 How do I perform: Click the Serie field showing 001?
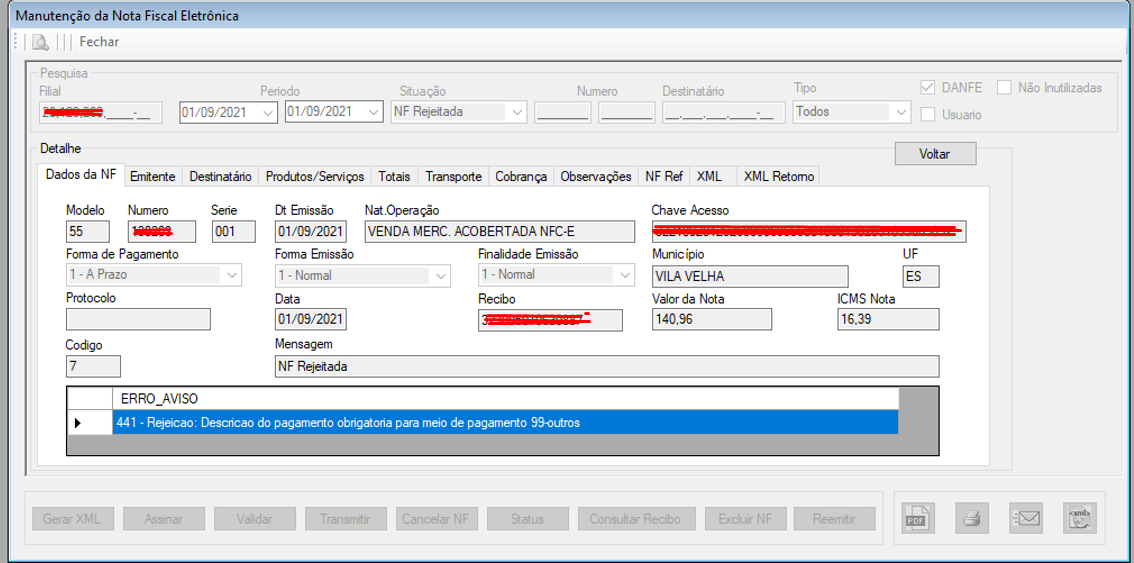(234, 231)
